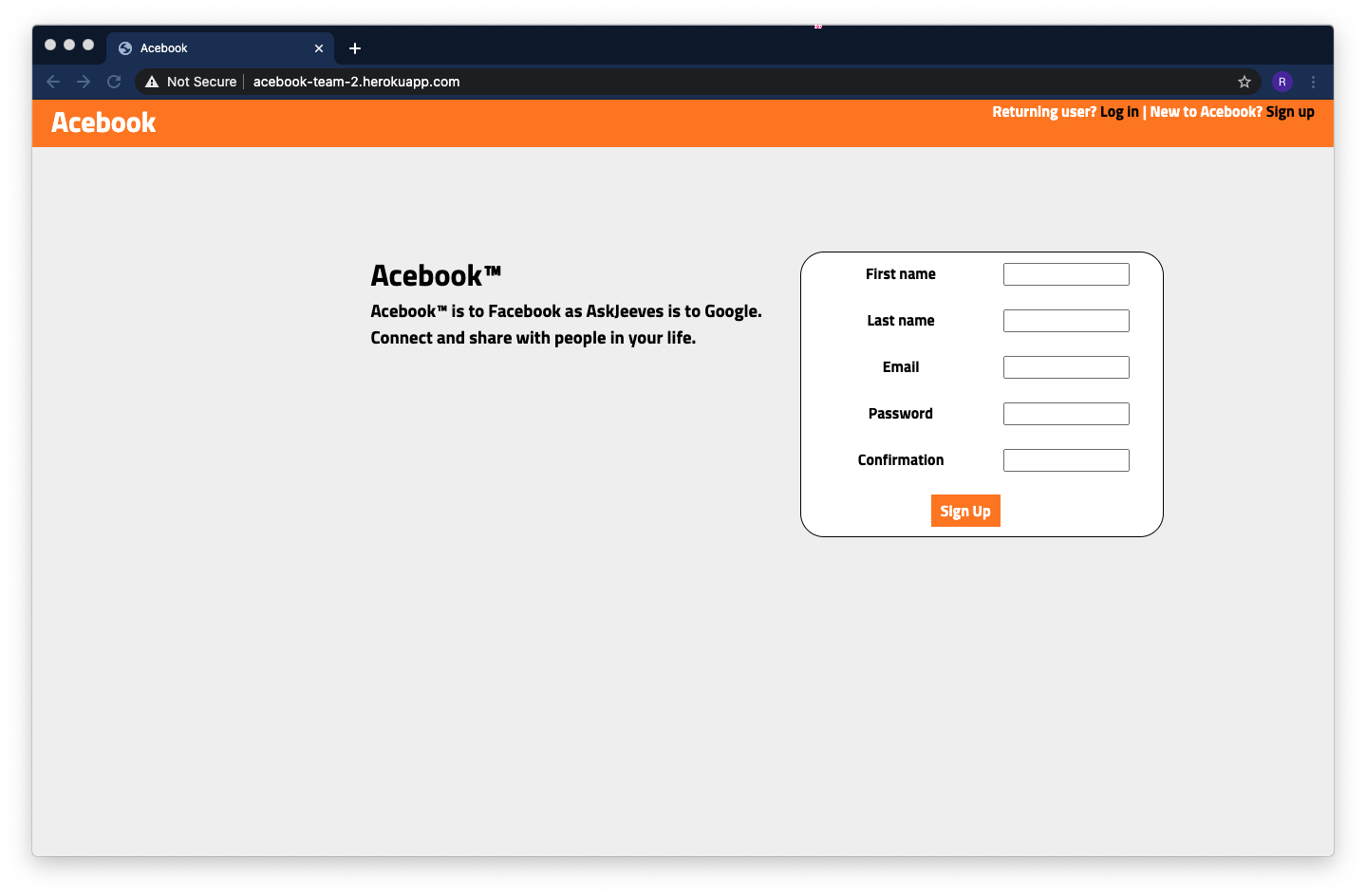Click the Last name label
This screenshot has height=896, width=1366.
click(901, 321)
